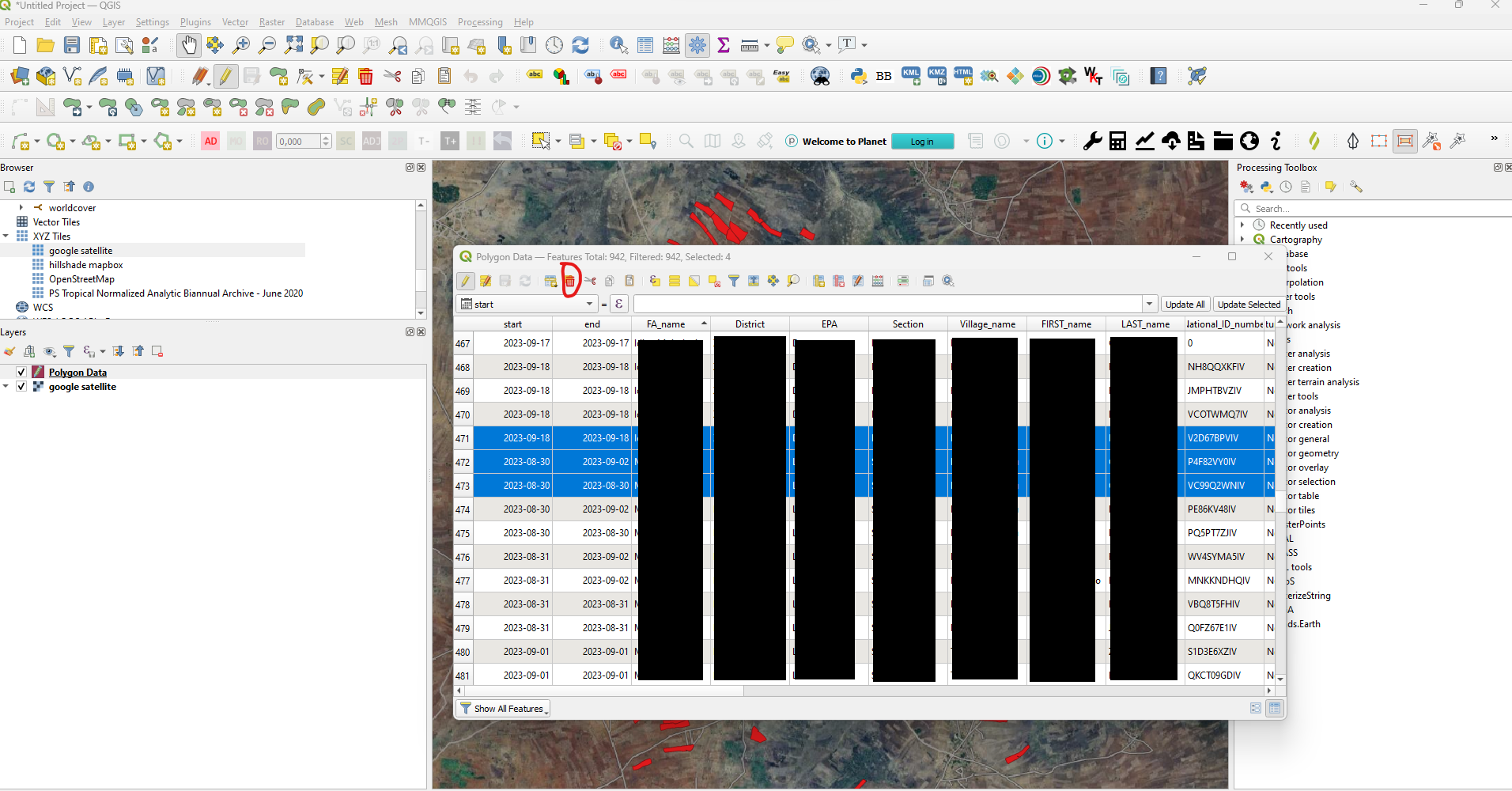Open the Processing menu

point(479,22)
